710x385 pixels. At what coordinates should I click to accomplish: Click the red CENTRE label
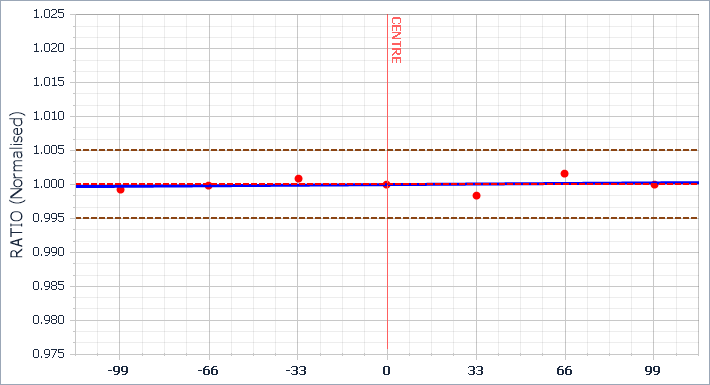[396, 40]
